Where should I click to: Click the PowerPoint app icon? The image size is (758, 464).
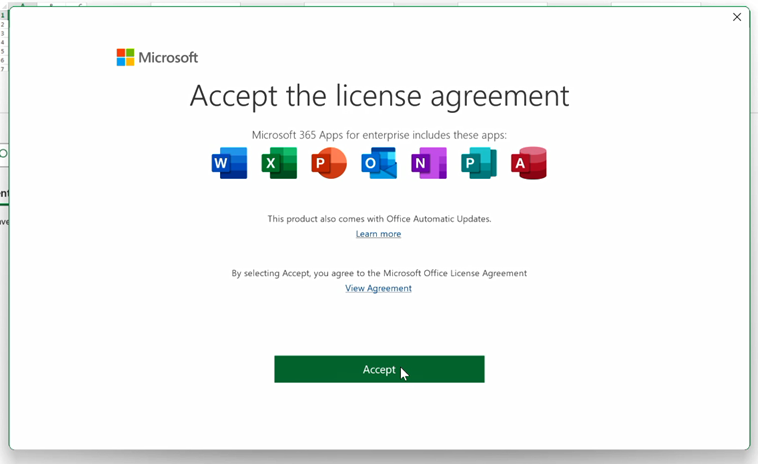coord(329,163)
